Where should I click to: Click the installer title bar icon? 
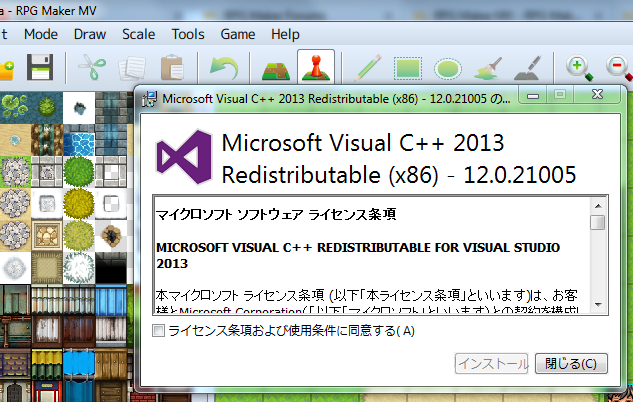click(x=149, y=98)
